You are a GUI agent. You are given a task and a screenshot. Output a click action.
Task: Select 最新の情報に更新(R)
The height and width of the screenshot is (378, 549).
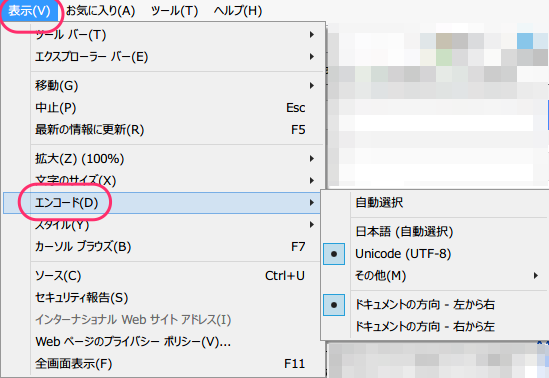pyautogui.click(x=163, y=130)
